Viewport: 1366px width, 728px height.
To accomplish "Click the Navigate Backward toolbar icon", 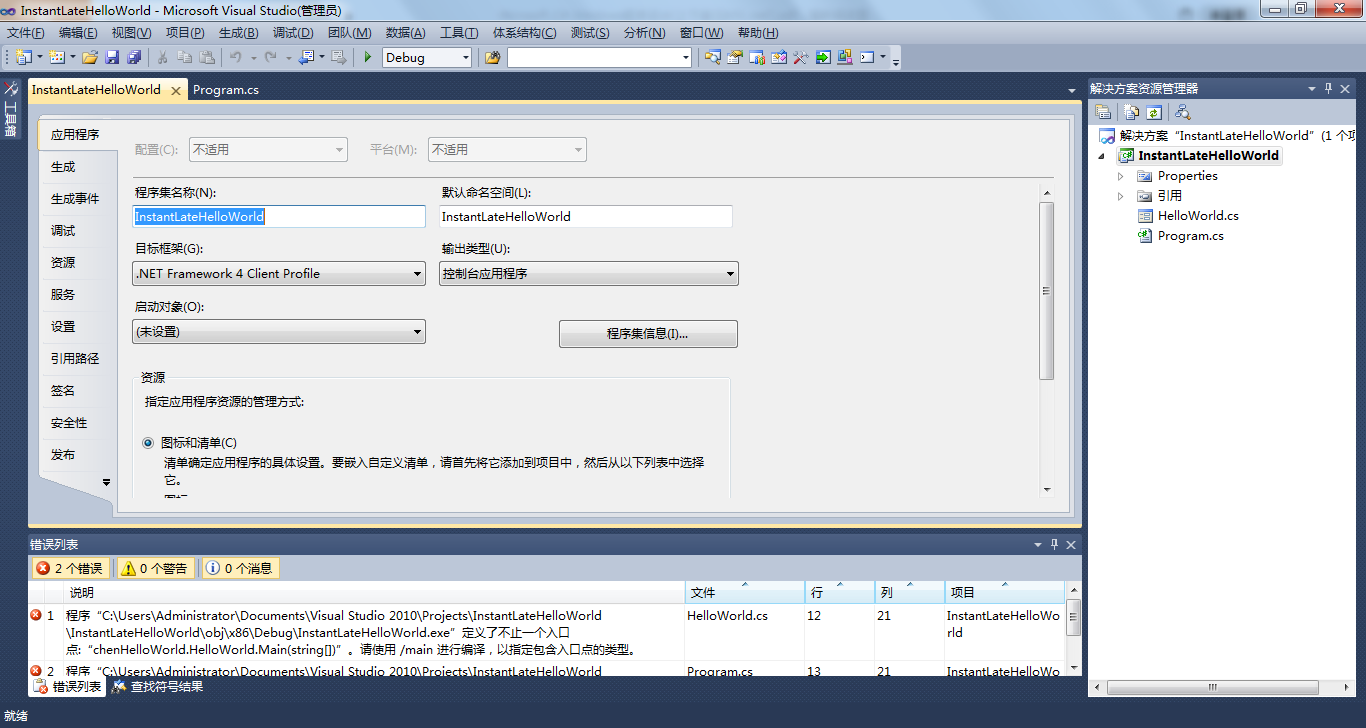I will [x=306, y=57].
